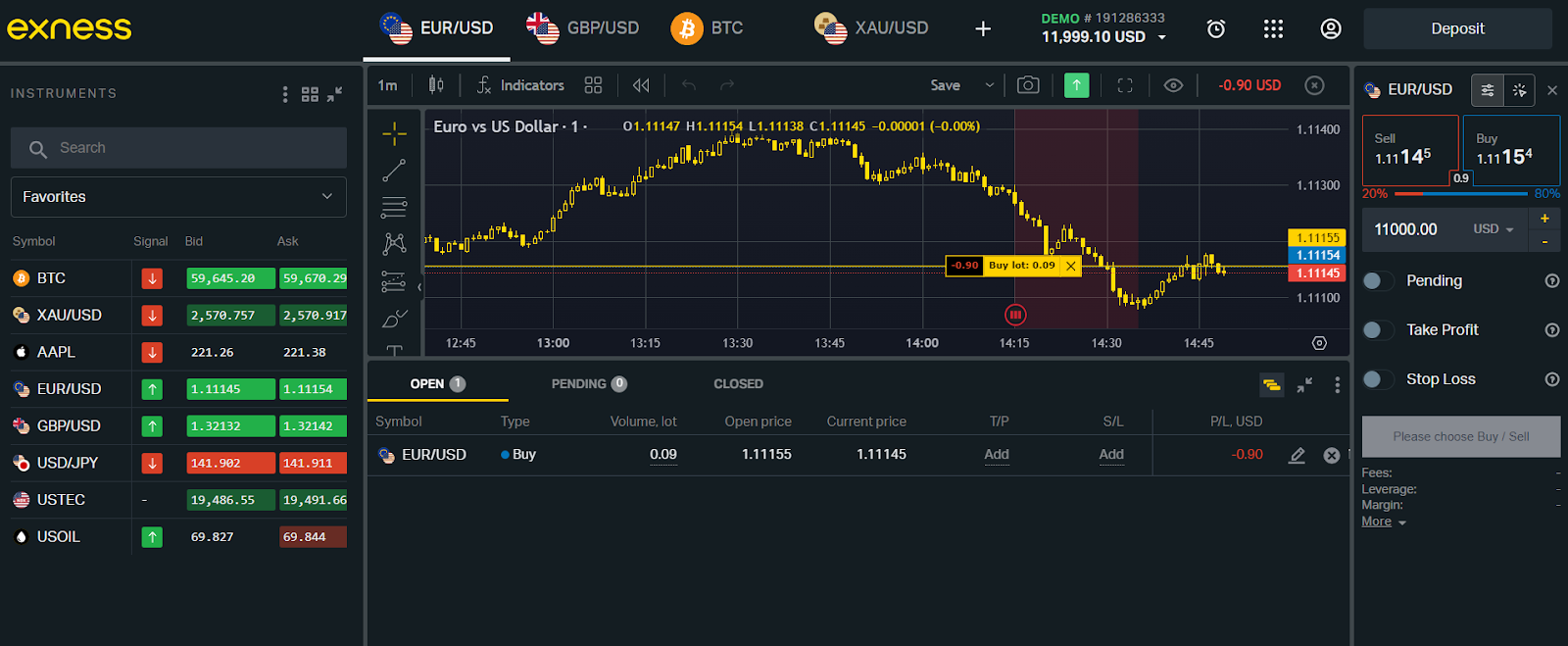This screenshot has width=1568, height=646.
Task: Open the candlestick chart style icon
Action: pos(436,85)
